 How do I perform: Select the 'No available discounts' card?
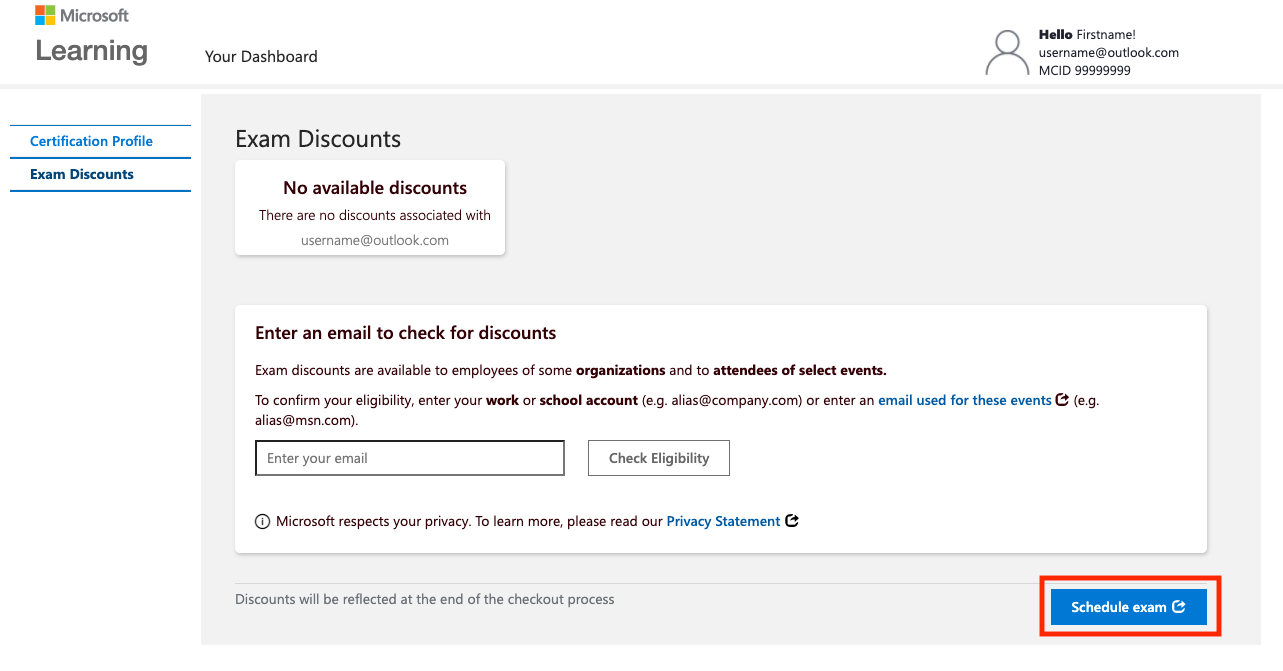pyautogui.click(x=370, y=207)
